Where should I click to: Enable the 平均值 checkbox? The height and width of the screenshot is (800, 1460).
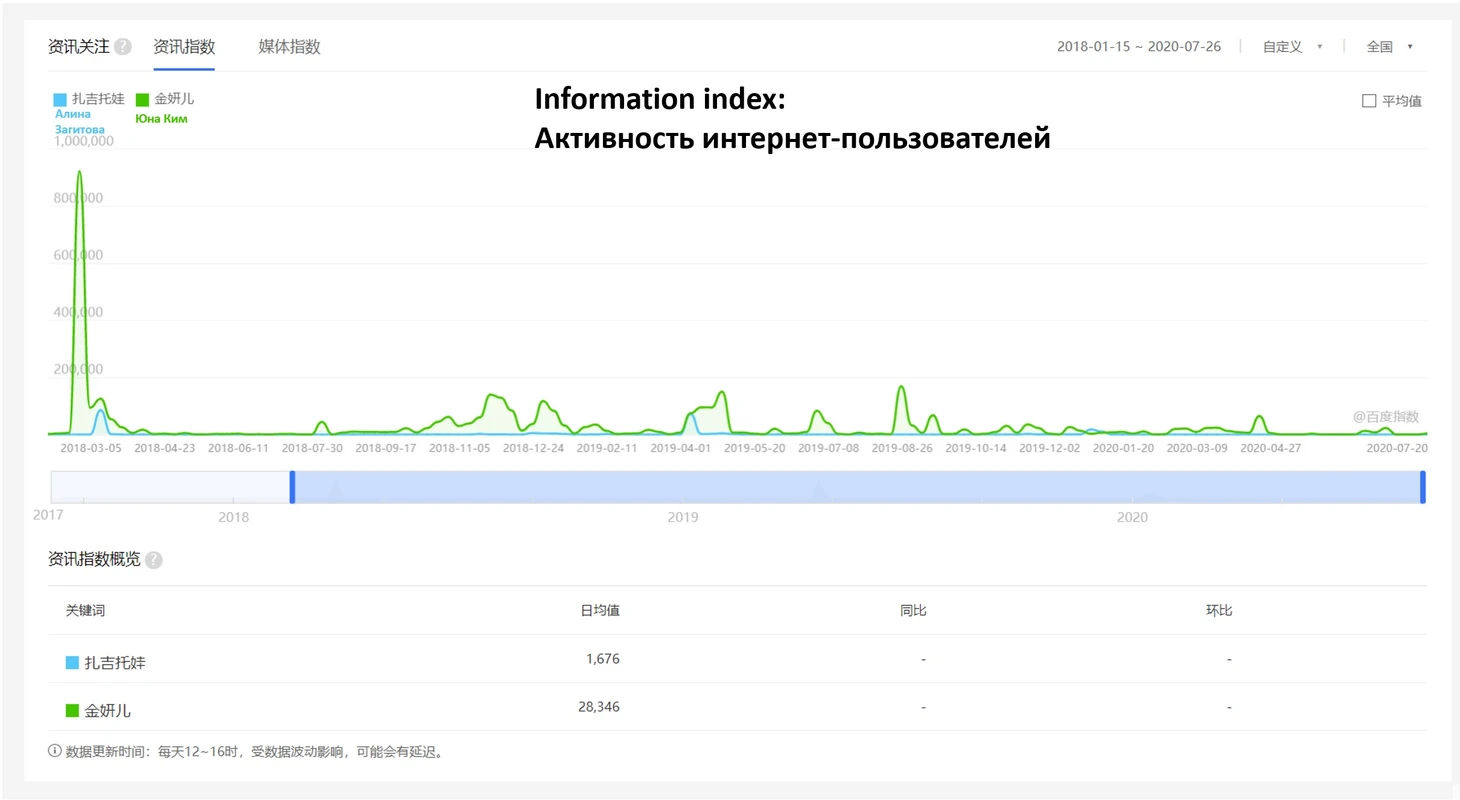point(1369,101)
